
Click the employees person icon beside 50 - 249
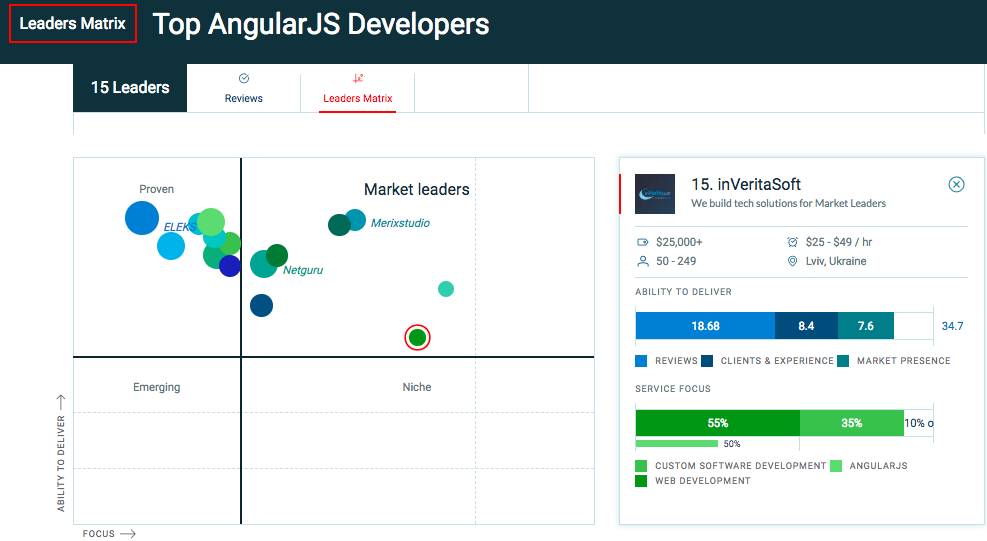click(x=643, y=261)
